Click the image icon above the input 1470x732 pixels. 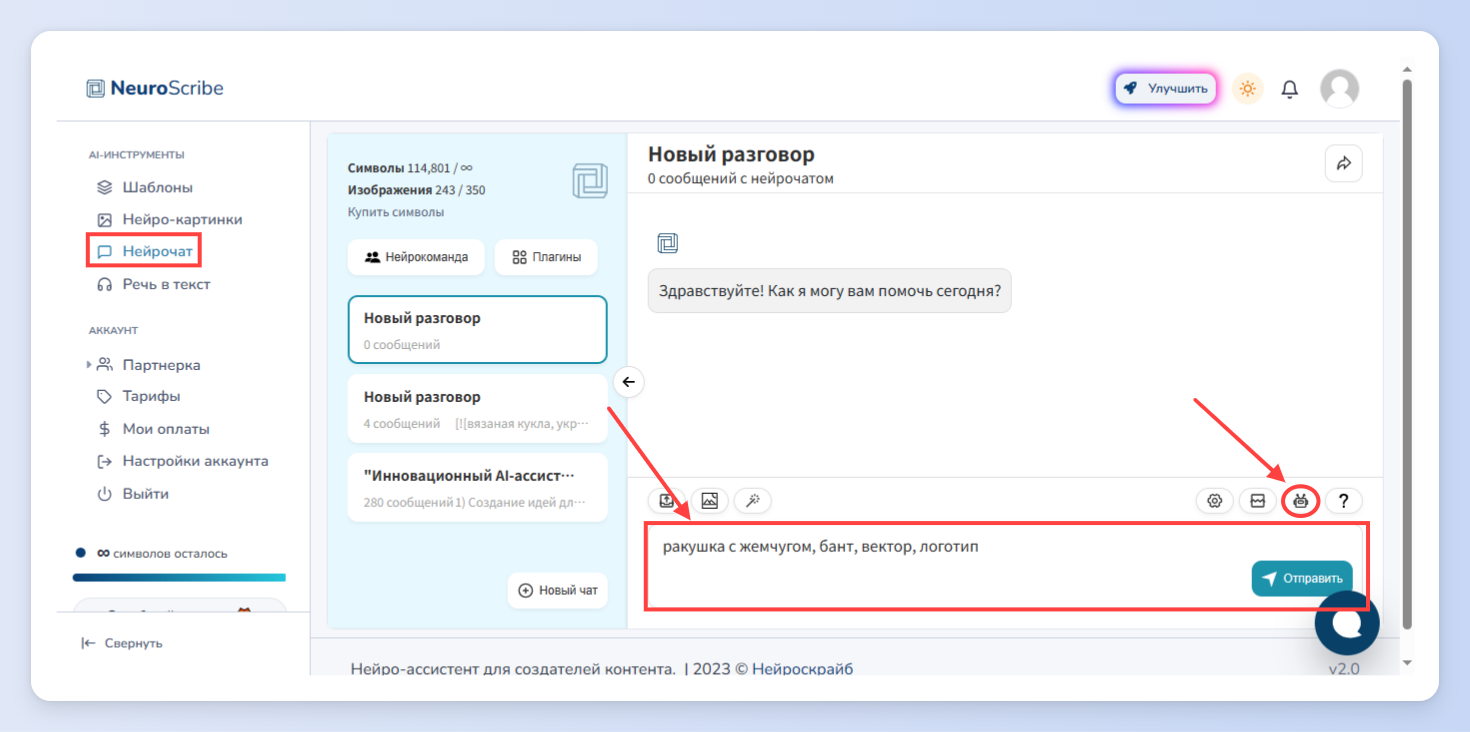click(x=709, y=501)
